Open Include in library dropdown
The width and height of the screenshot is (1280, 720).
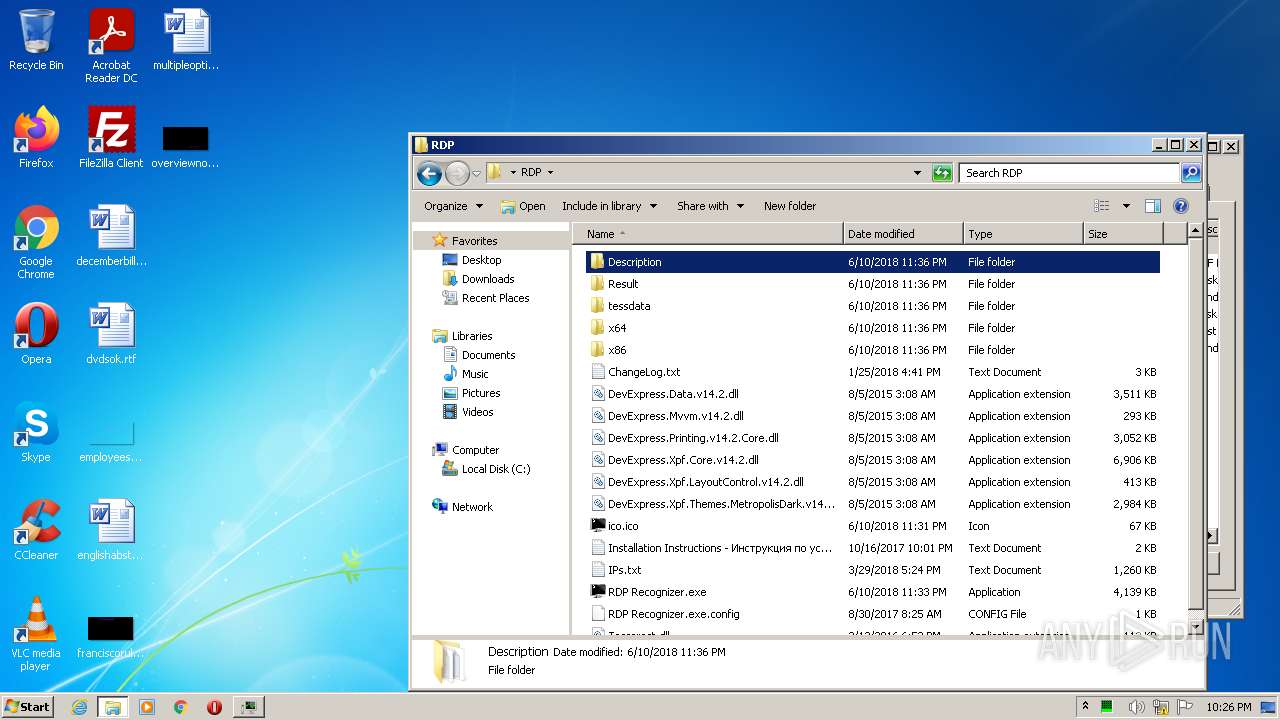click(x=609, y=206)
